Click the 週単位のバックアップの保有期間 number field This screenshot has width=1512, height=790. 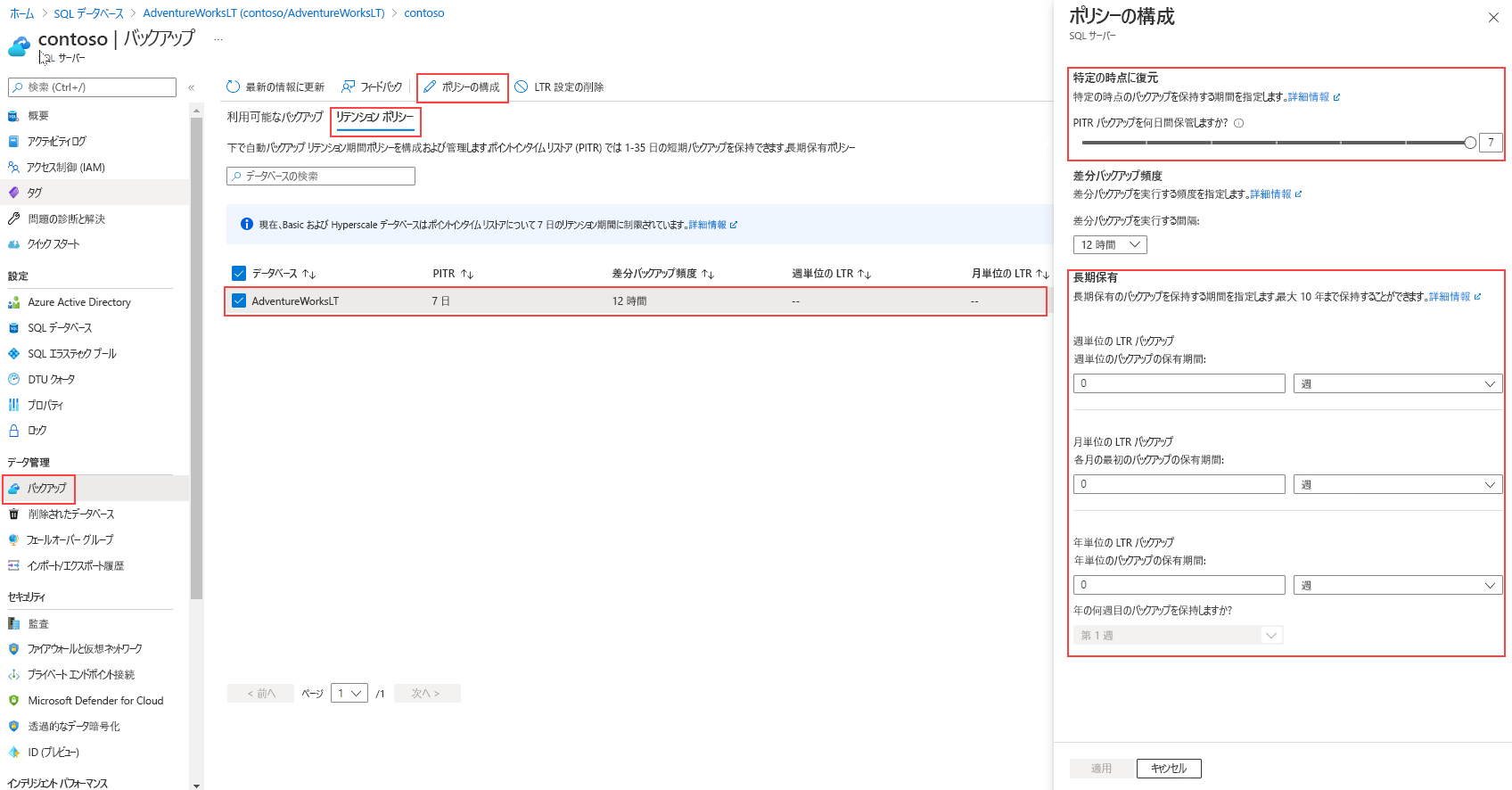click(1179, 383)
